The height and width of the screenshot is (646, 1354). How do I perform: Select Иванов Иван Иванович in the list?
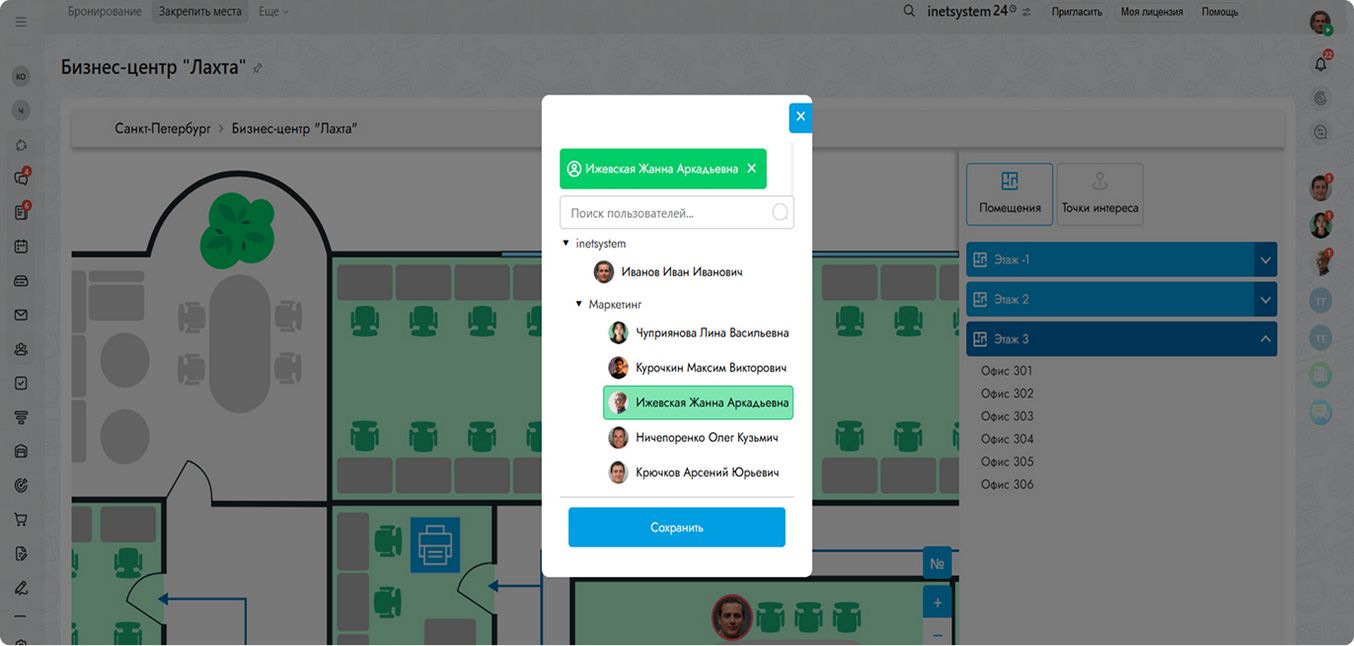click(x=668, y=272)
